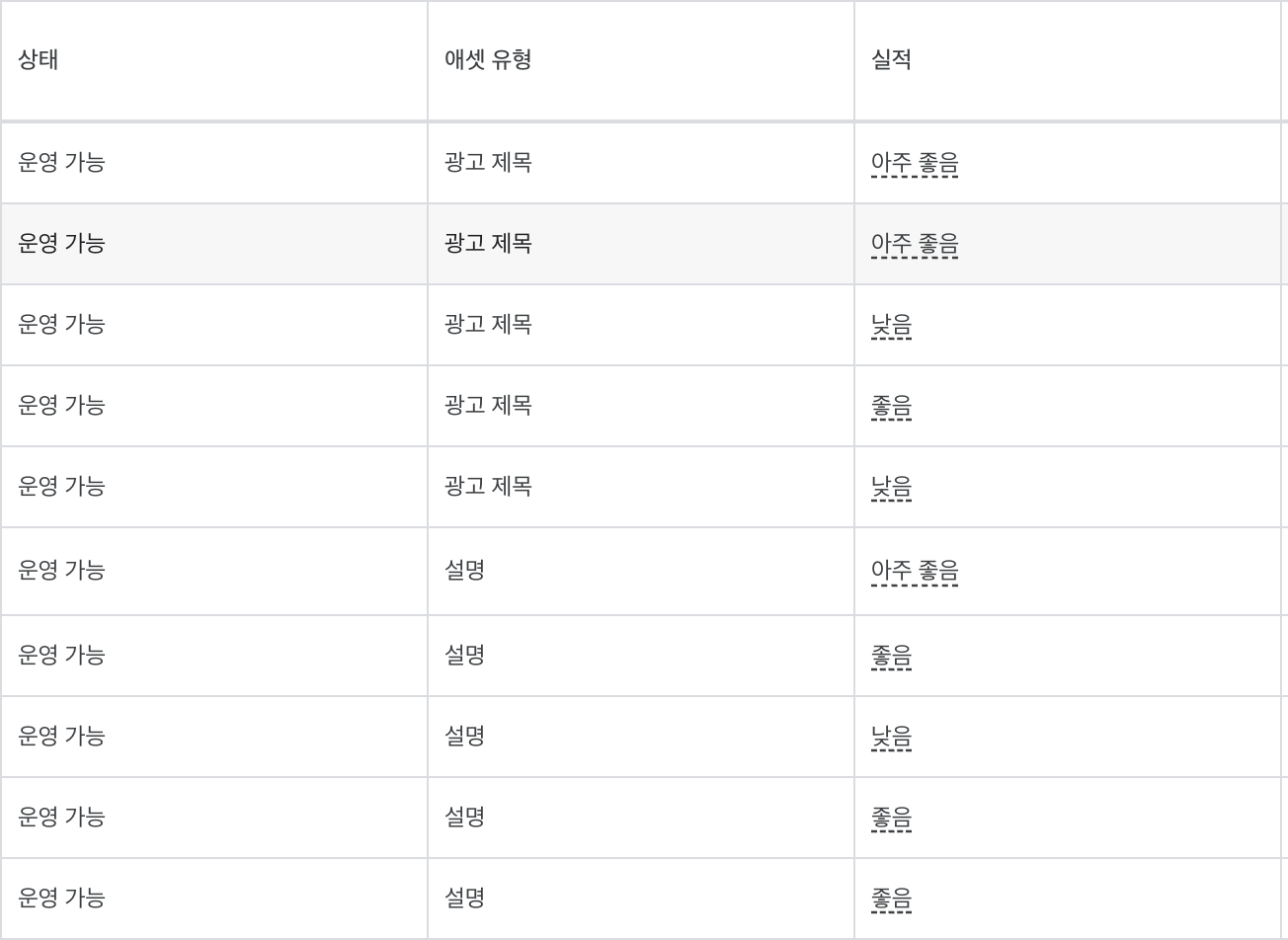Select 운영 가능 status in the highlighted row
This screenshot has width=1288, height=940.
[61, 243]
